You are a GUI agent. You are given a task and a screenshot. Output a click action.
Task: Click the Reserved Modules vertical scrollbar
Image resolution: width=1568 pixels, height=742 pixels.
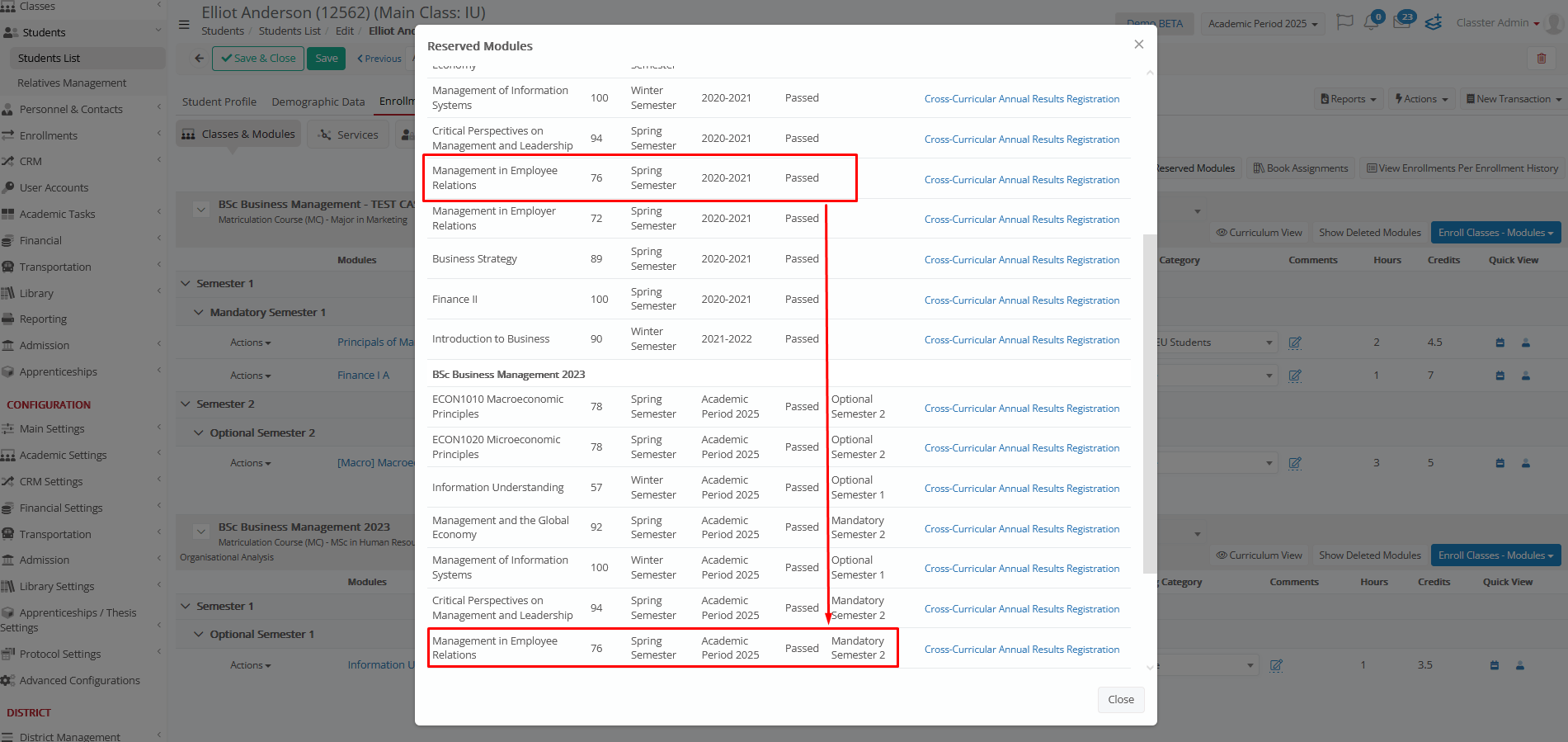[1149, 403]
